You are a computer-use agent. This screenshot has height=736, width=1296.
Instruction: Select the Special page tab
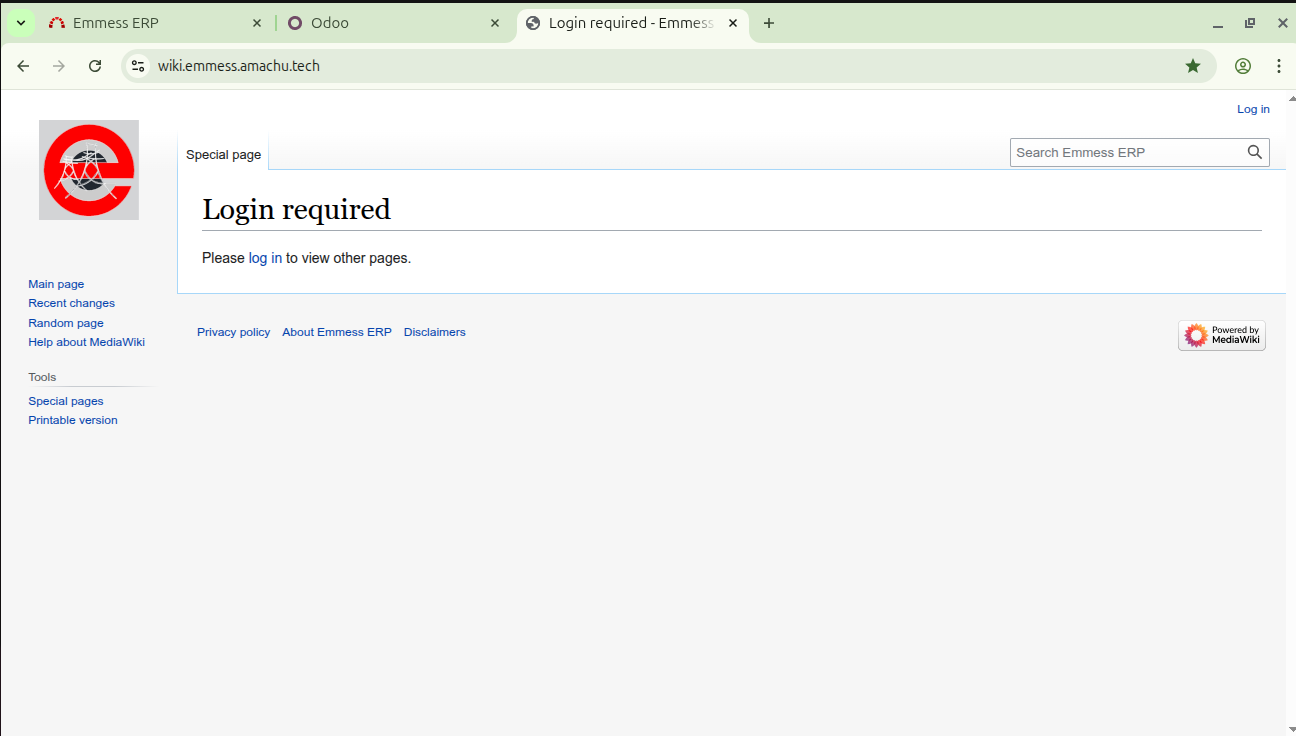pos(223,154)
